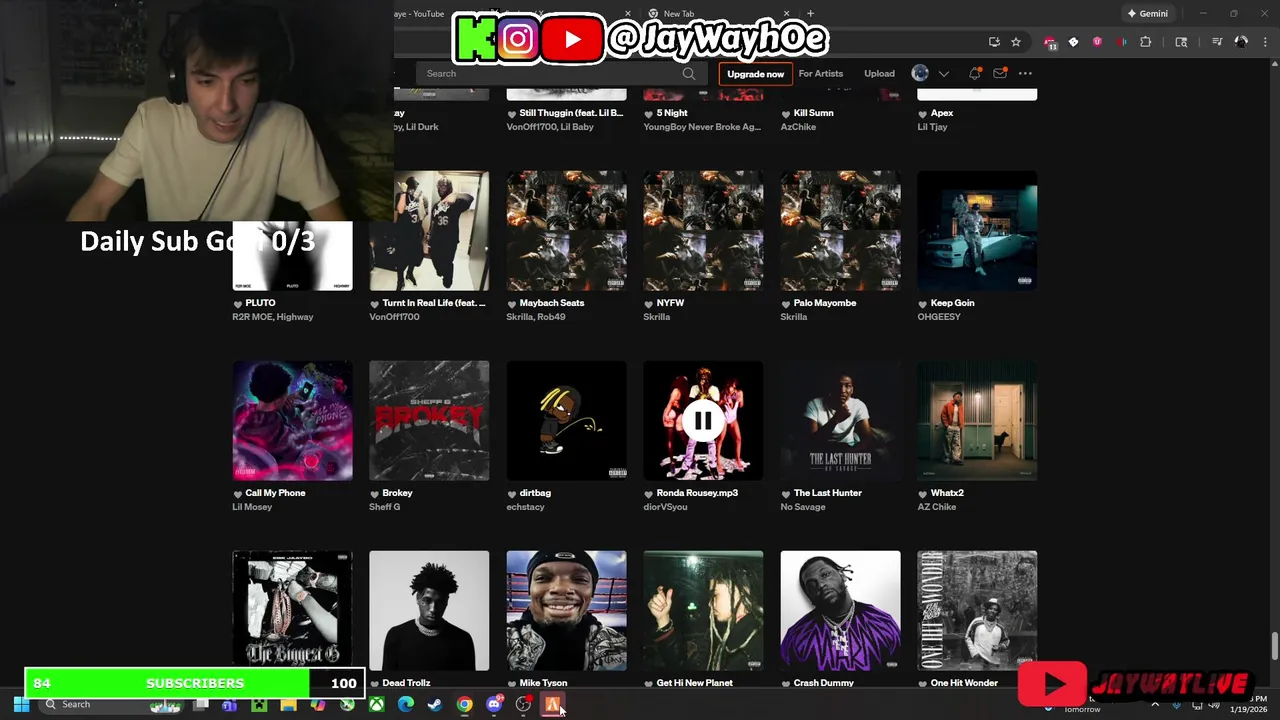The image size is (1280, 720).
Task: Open Steam from the taskbar
Action: pos(435,704)
